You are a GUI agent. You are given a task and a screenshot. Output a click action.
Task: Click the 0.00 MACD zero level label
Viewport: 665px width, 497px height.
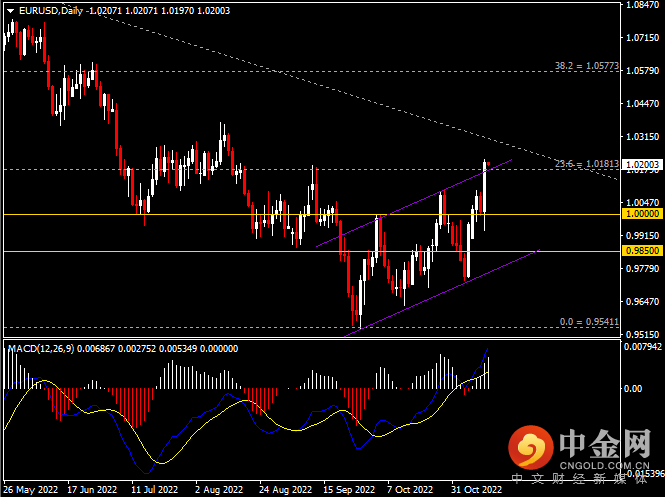pyautogui.click(x=633, y=388)
